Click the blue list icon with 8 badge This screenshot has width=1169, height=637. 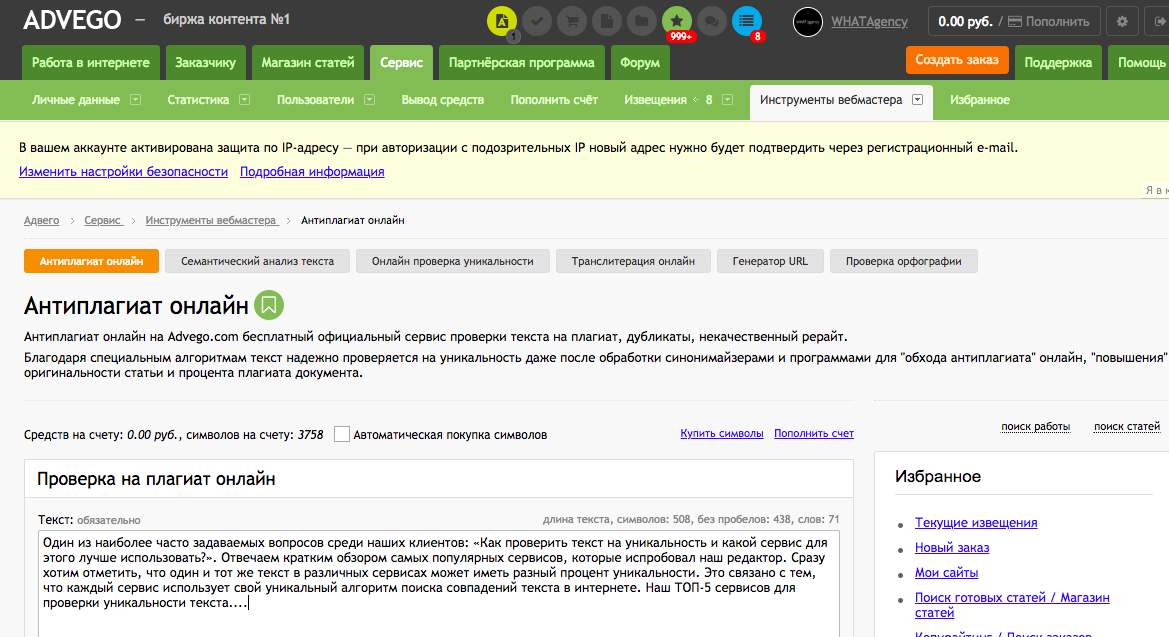pos(747,21)
